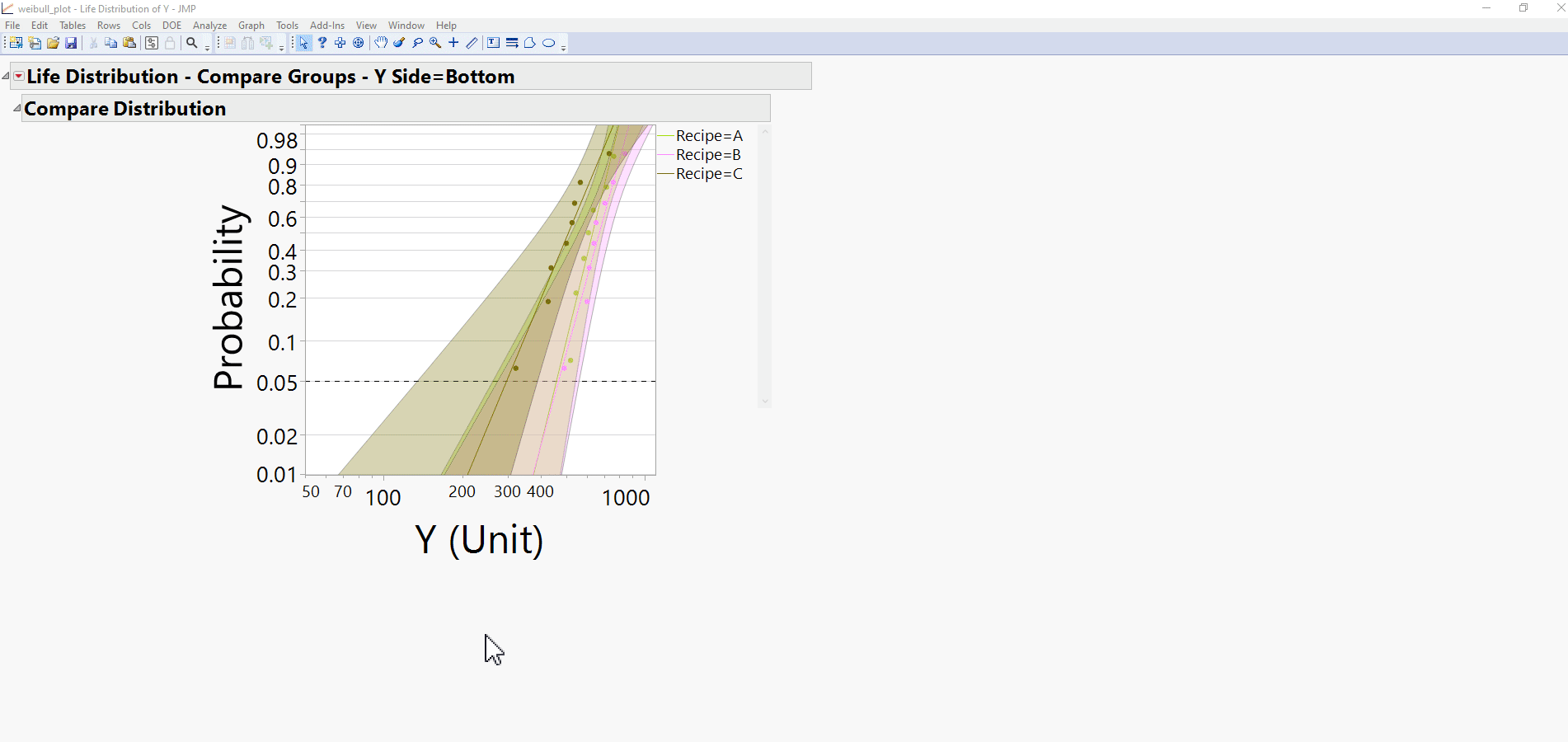Click the Paste toolbar button
1568x742 pixels.
(129, 43)
